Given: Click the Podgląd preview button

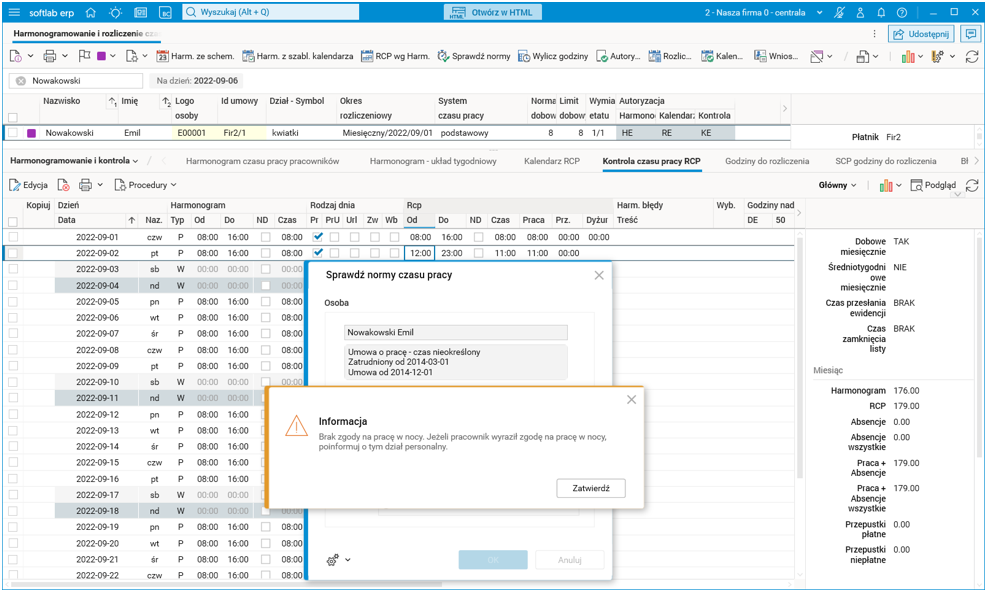Looking at the screenshot, I should pyautogui.click(x=933, y=185).
